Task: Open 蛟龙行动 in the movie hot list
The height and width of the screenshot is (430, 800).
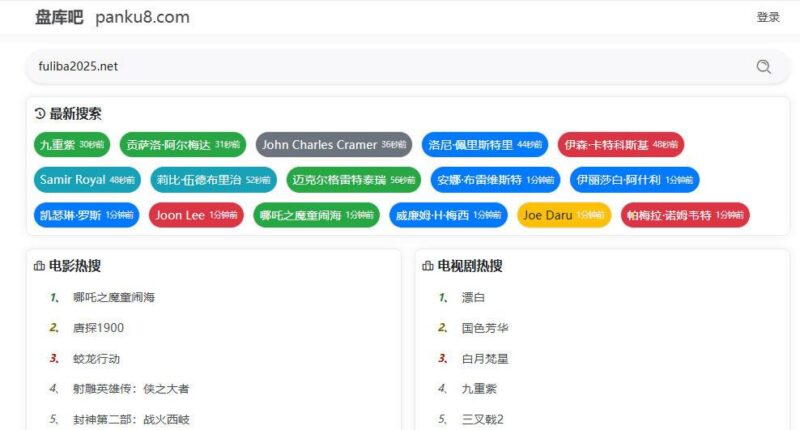Action: (96, 359)
